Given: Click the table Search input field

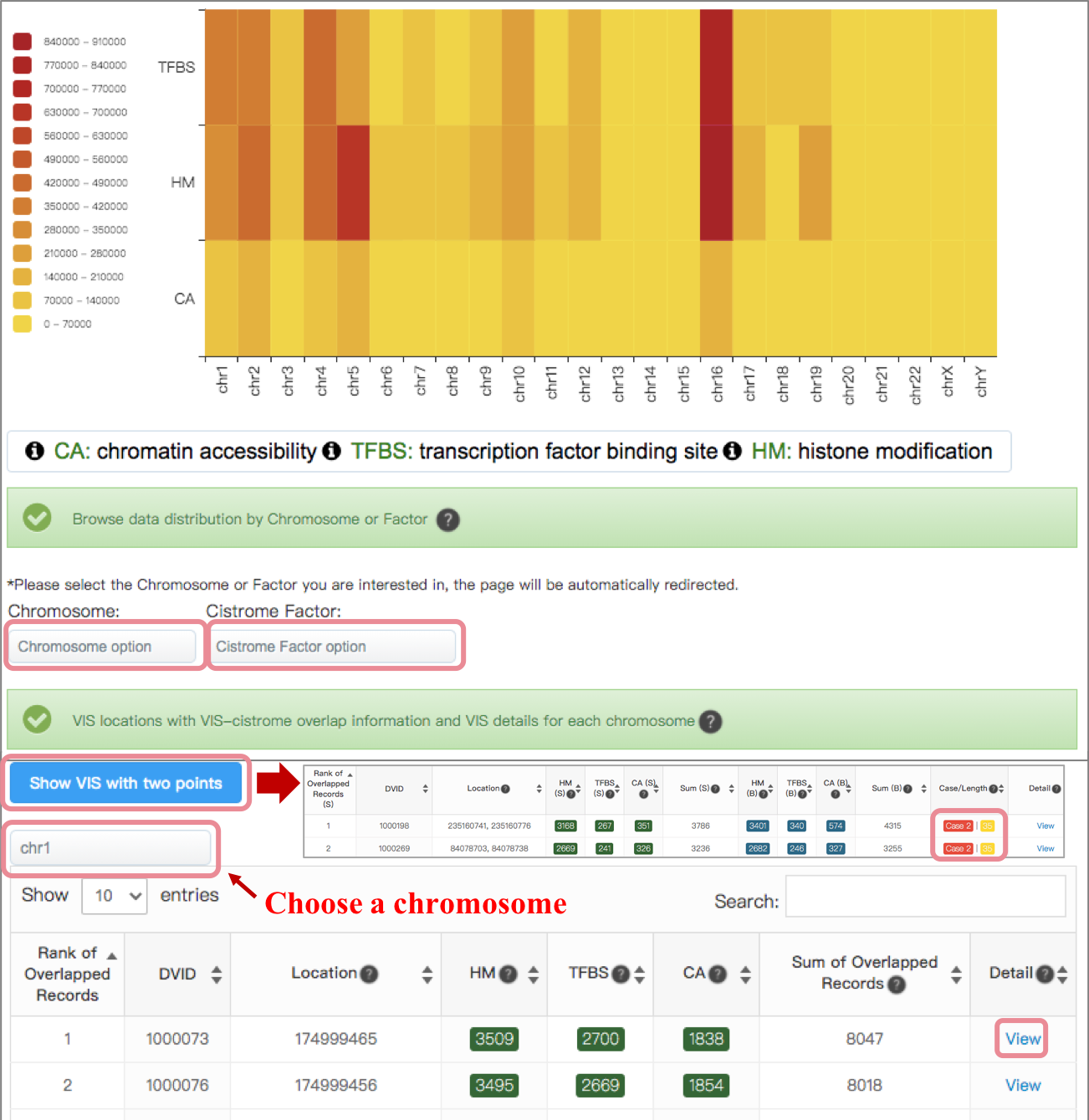Looking at the screenshot, I should pyautogui.click(x=925, y=897).
